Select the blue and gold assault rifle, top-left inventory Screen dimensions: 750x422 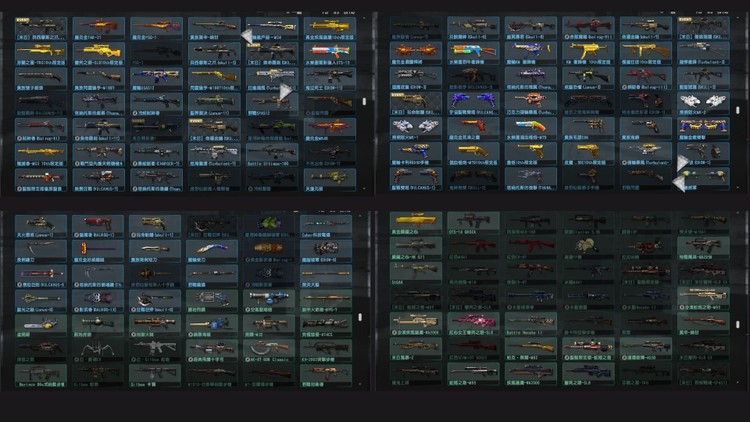156,79
